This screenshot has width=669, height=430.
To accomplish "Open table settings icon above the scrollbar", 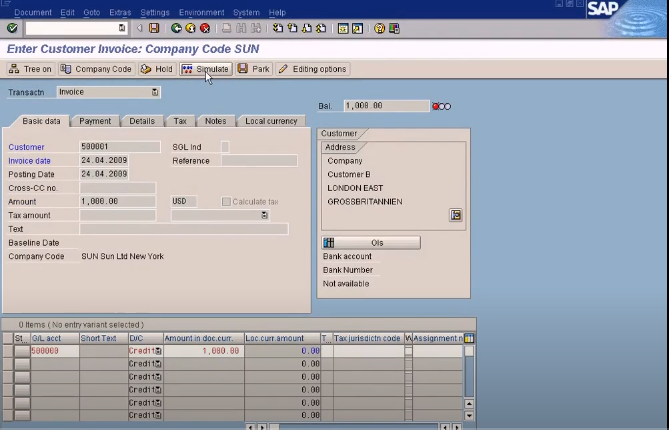I will (469, 338).
